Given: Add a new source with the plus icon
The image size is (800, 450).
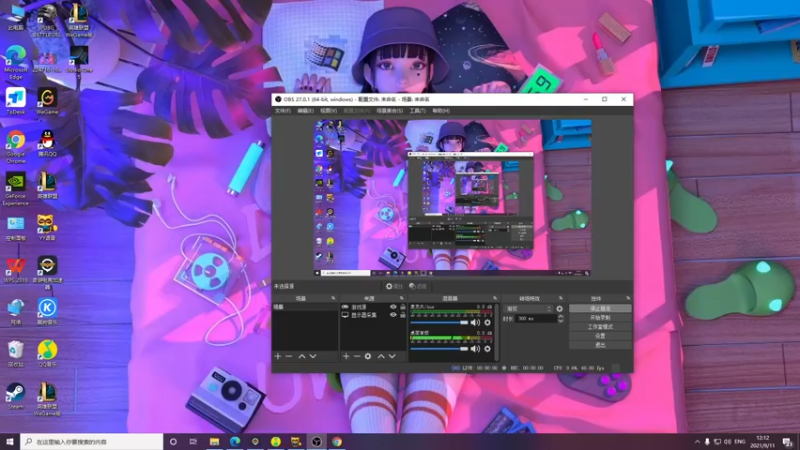Looking at the screenshot, I should tap(346, 356).
